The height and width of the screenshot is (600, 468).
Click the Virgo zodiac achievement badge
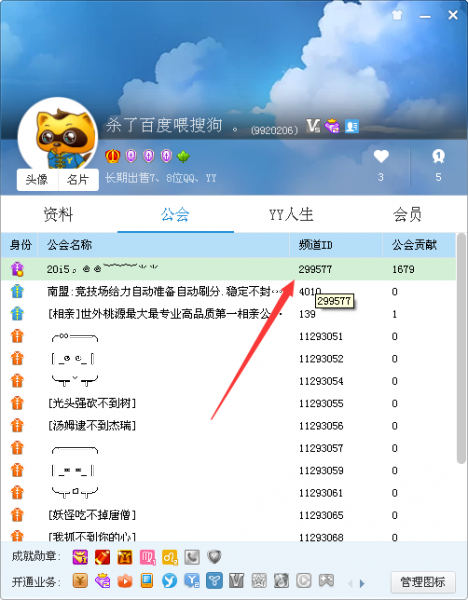coord(147,557)
